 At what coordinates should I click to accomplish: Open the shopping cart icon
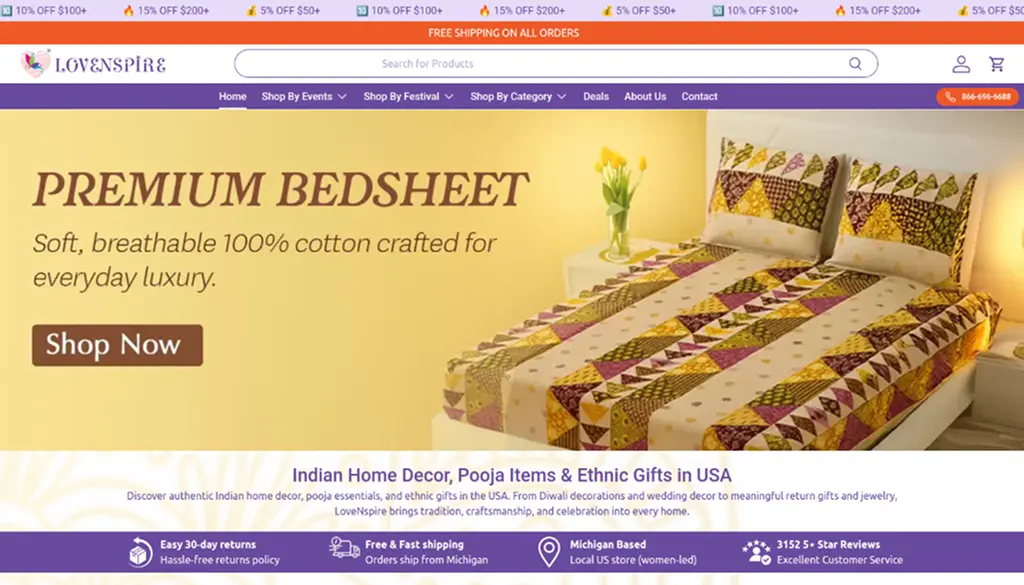coord(997,64)
